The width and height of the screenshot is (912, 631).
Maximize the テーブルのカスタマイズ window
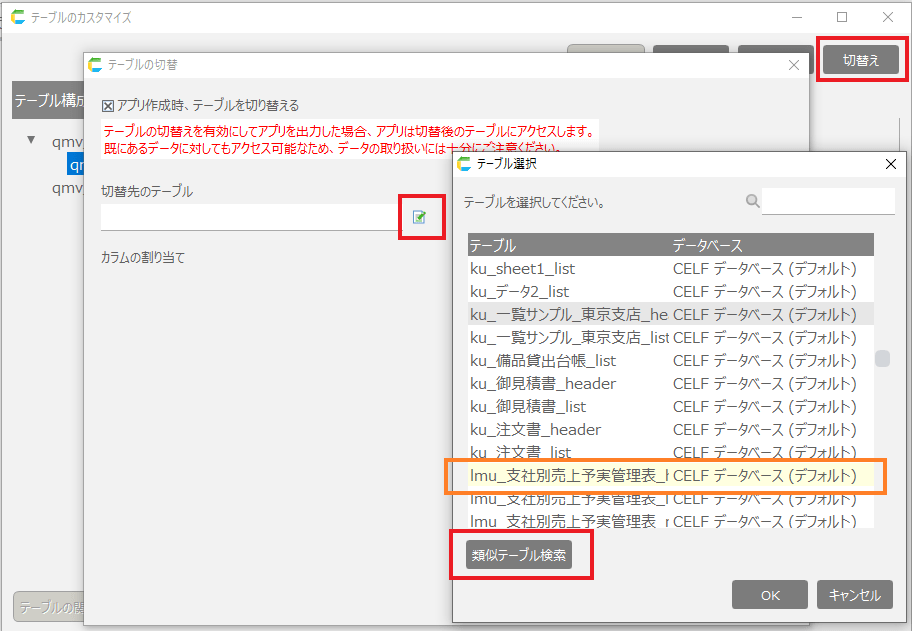click(841, 17)
